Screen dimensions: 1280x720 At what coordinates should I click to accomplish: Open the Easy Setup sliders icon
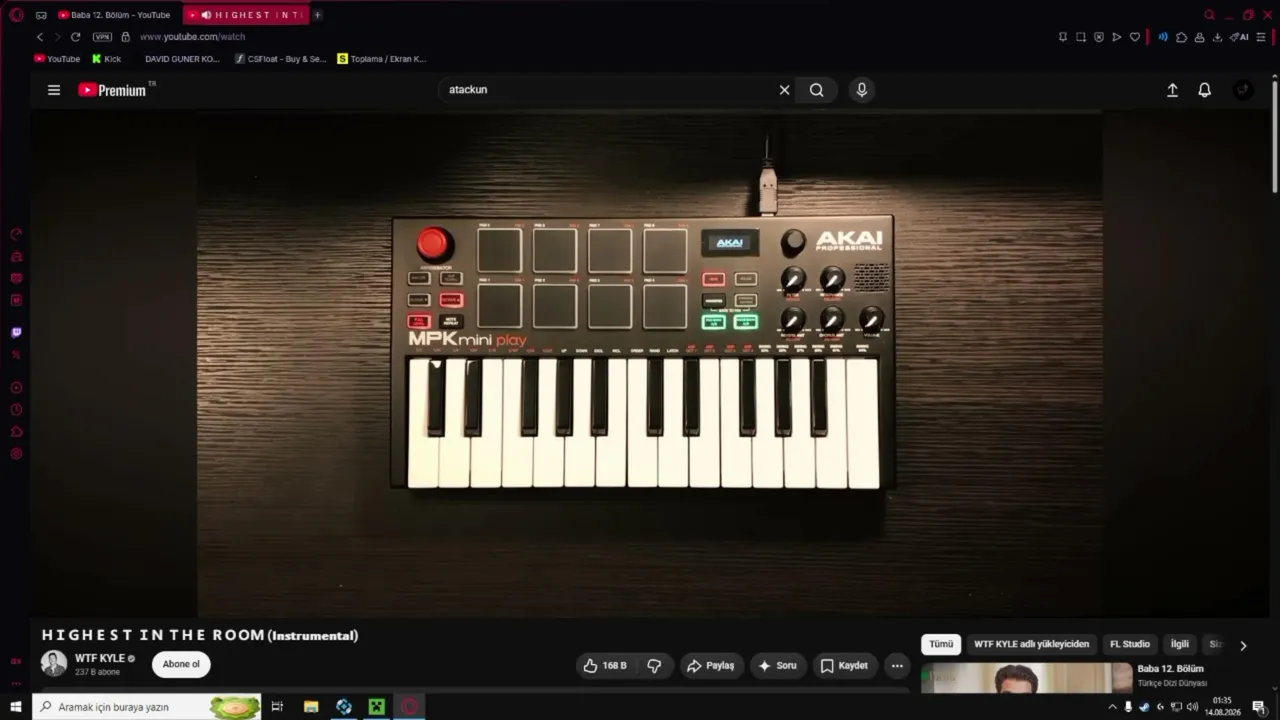click(1261, 37)
